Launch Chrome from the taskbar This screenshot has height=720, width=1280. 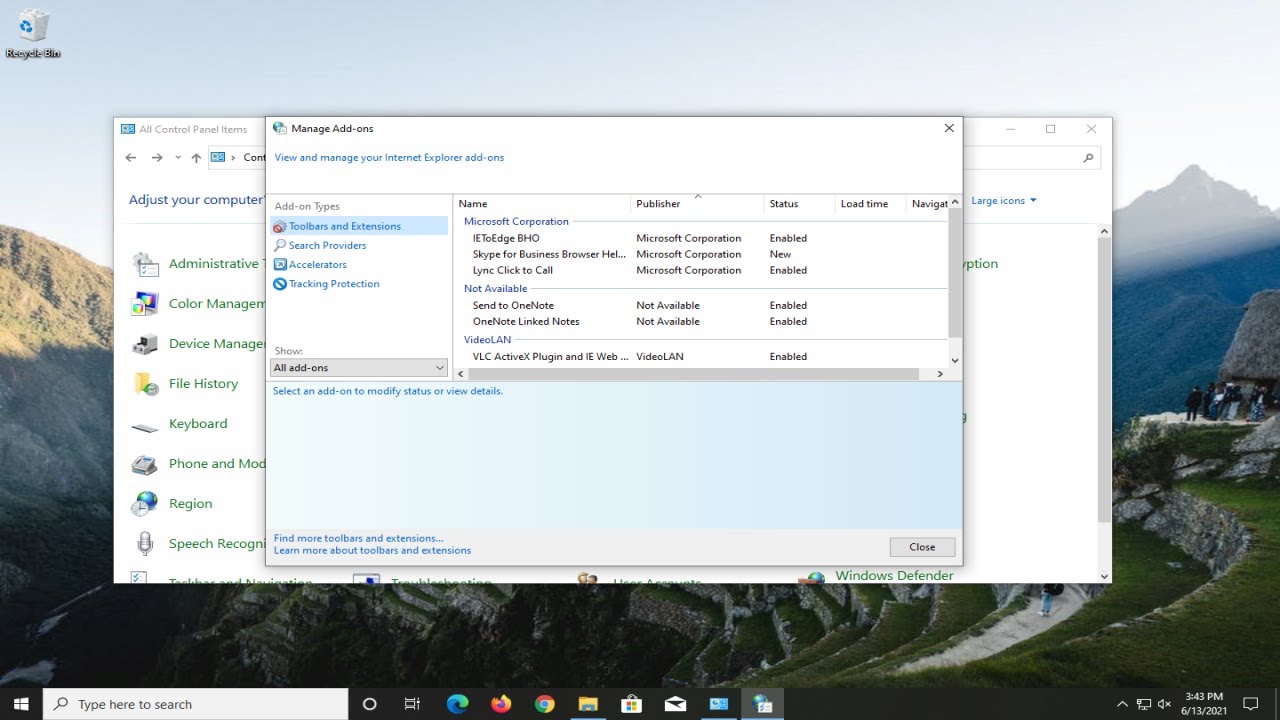(544, 704)
